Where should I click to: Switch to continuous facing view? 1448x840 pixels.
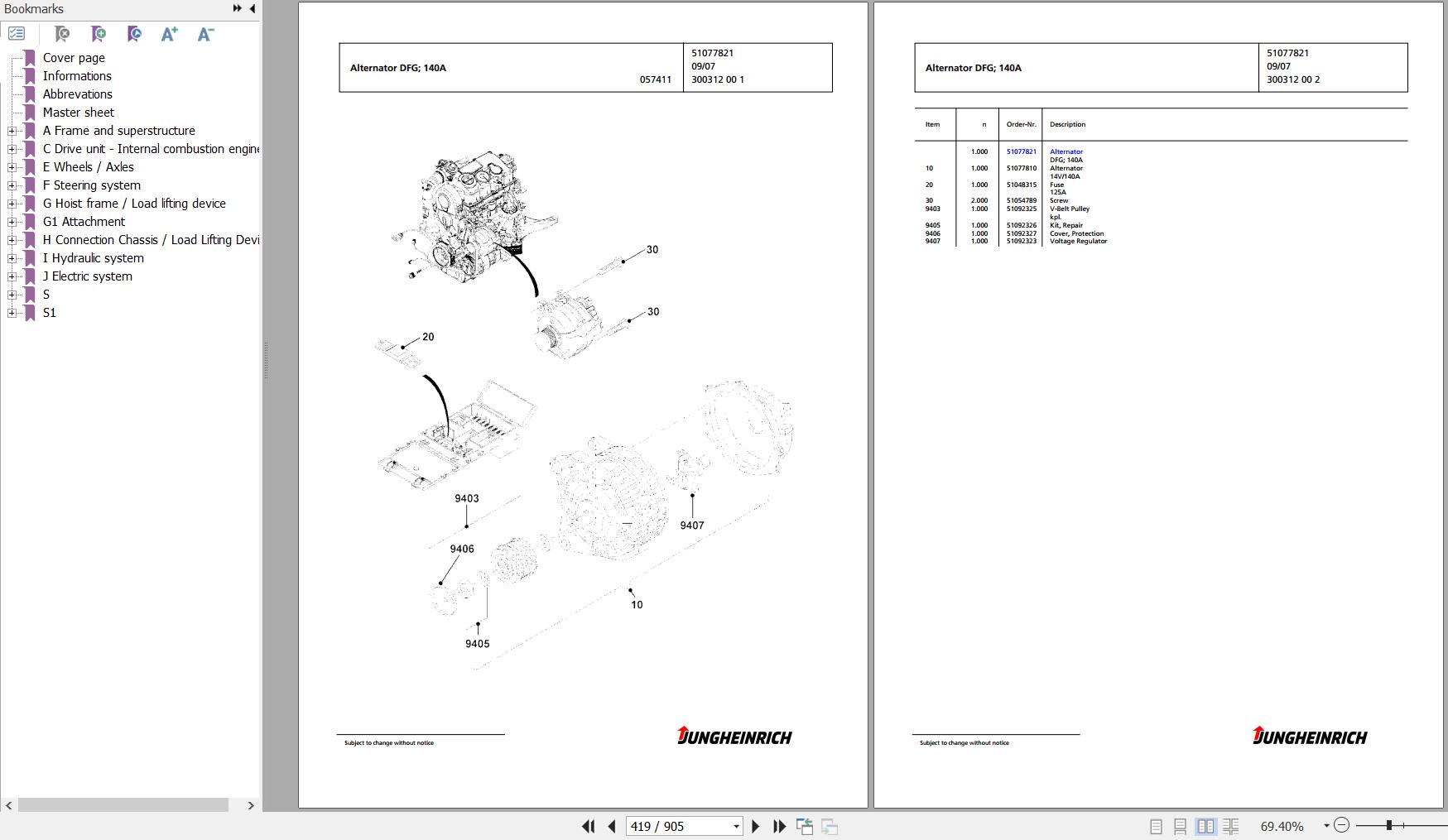click(x=1230, y=826)
